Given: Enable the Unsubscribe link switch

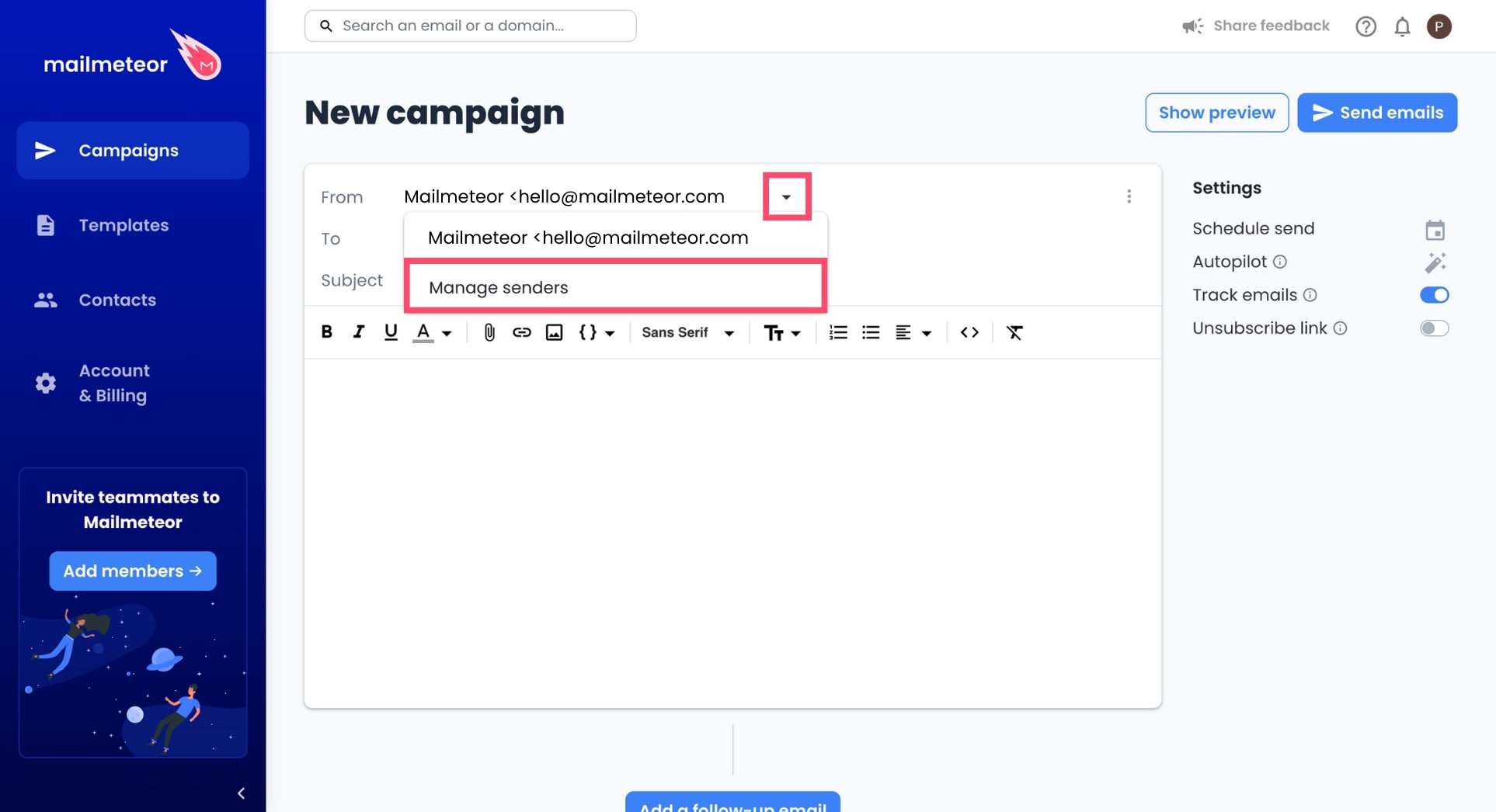Looking at the screenshot, I should point(1434,328).
